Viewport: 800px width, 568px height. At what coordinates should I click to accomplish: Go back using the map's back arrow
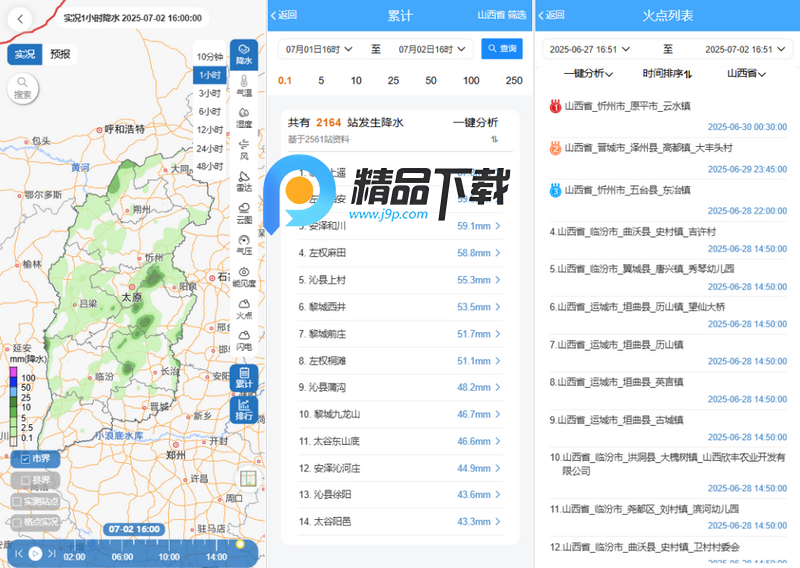click(20, 19)
